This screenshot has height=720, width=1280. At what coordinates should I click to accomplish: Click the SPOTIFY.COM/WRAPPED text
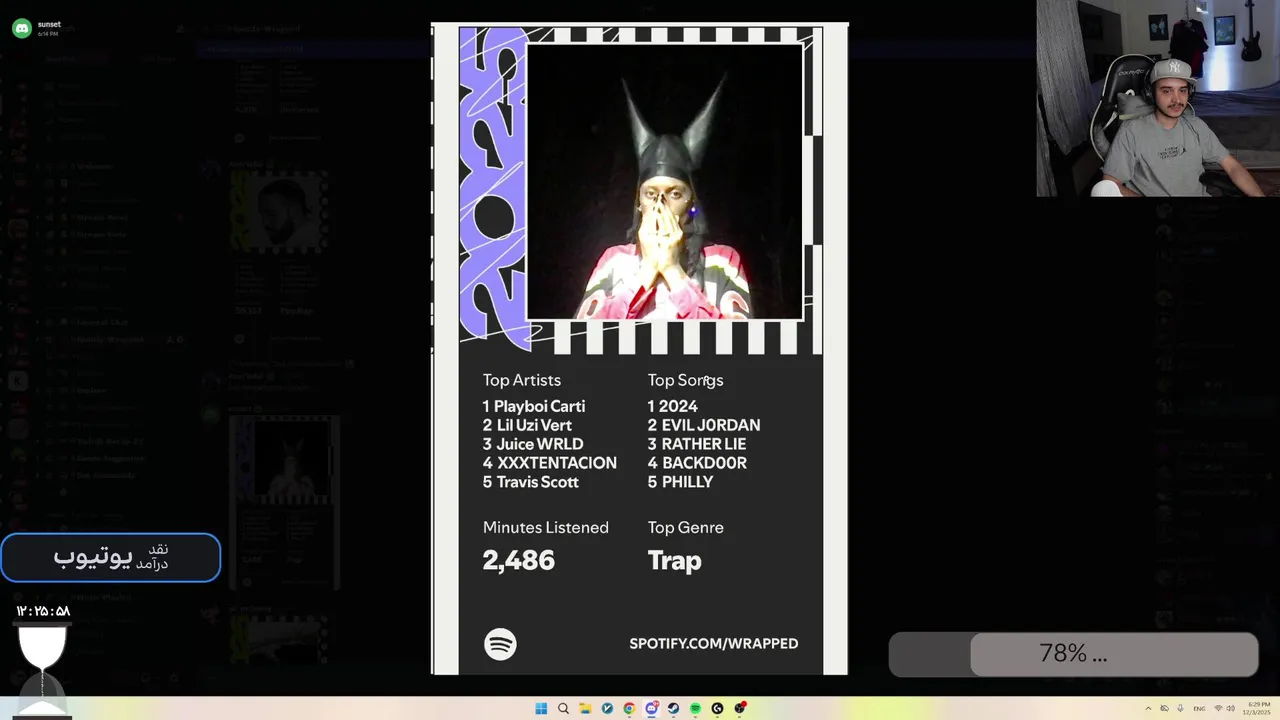point(714,644)
